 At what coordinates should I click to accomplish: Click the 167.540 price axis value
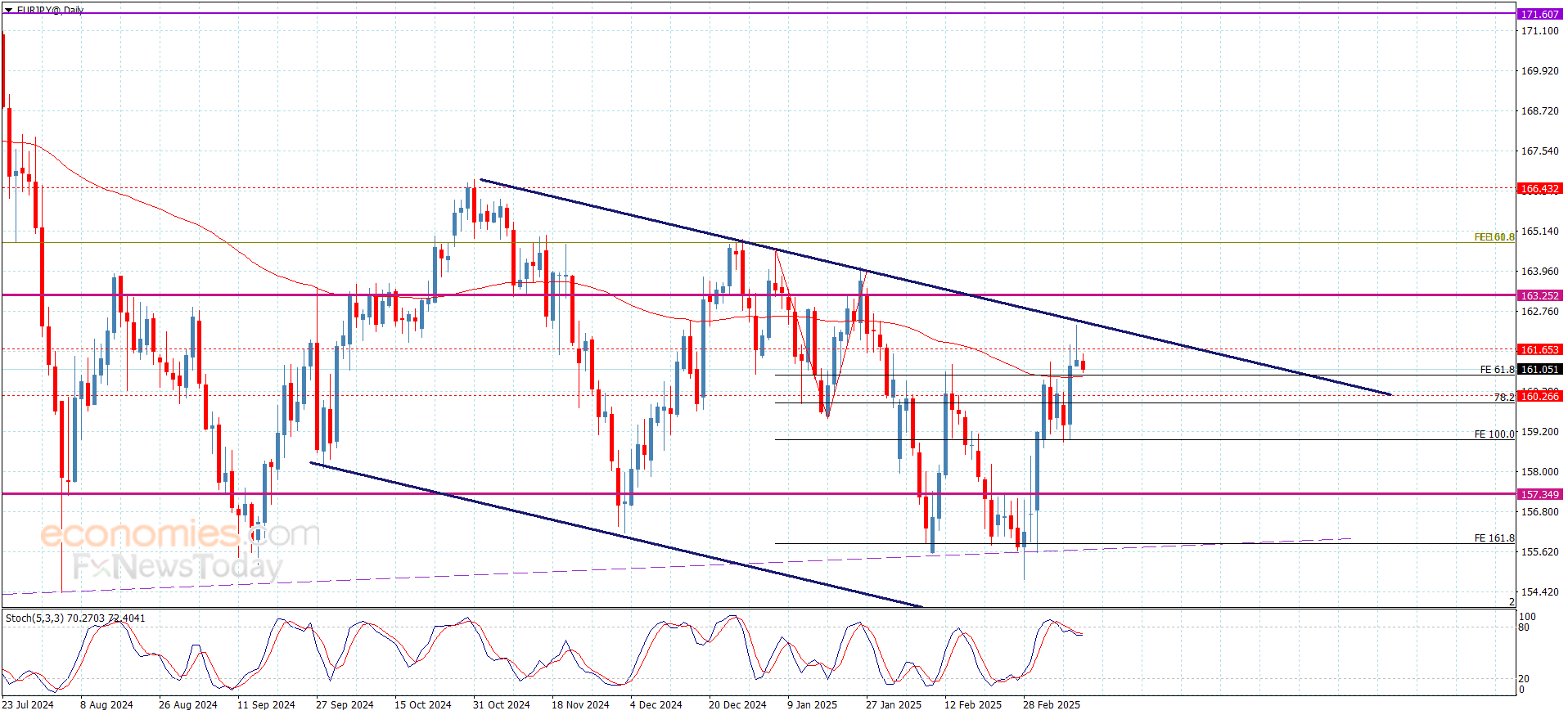(1539, 151)
